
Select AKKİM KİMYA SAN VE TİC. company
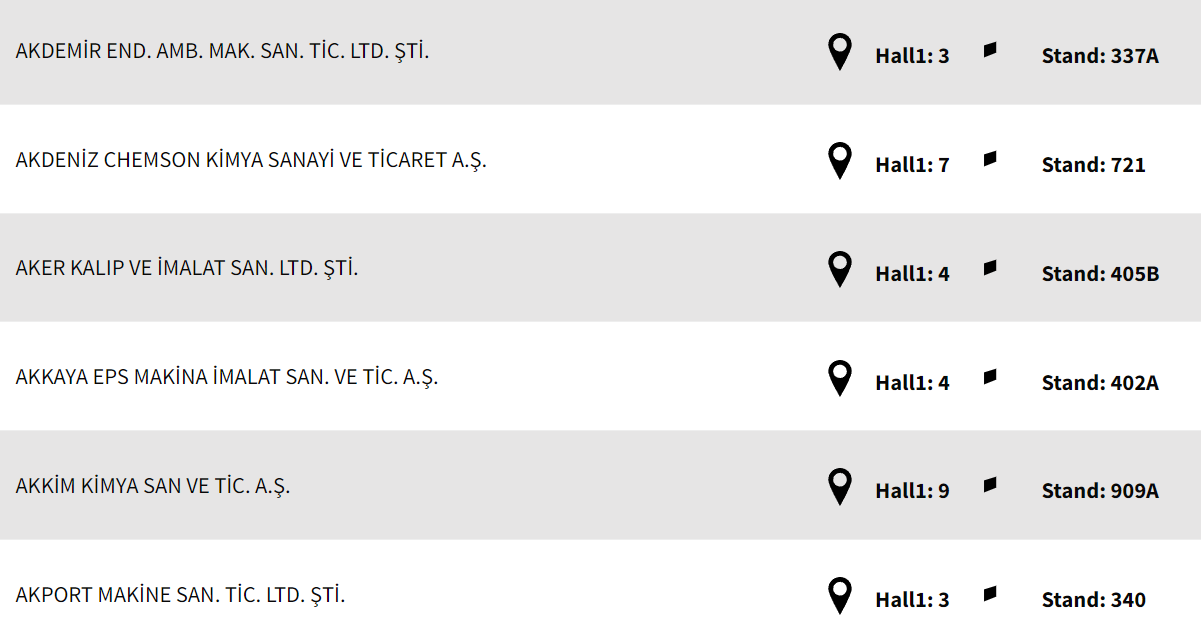pyautogui.click(x=153, y=487)
